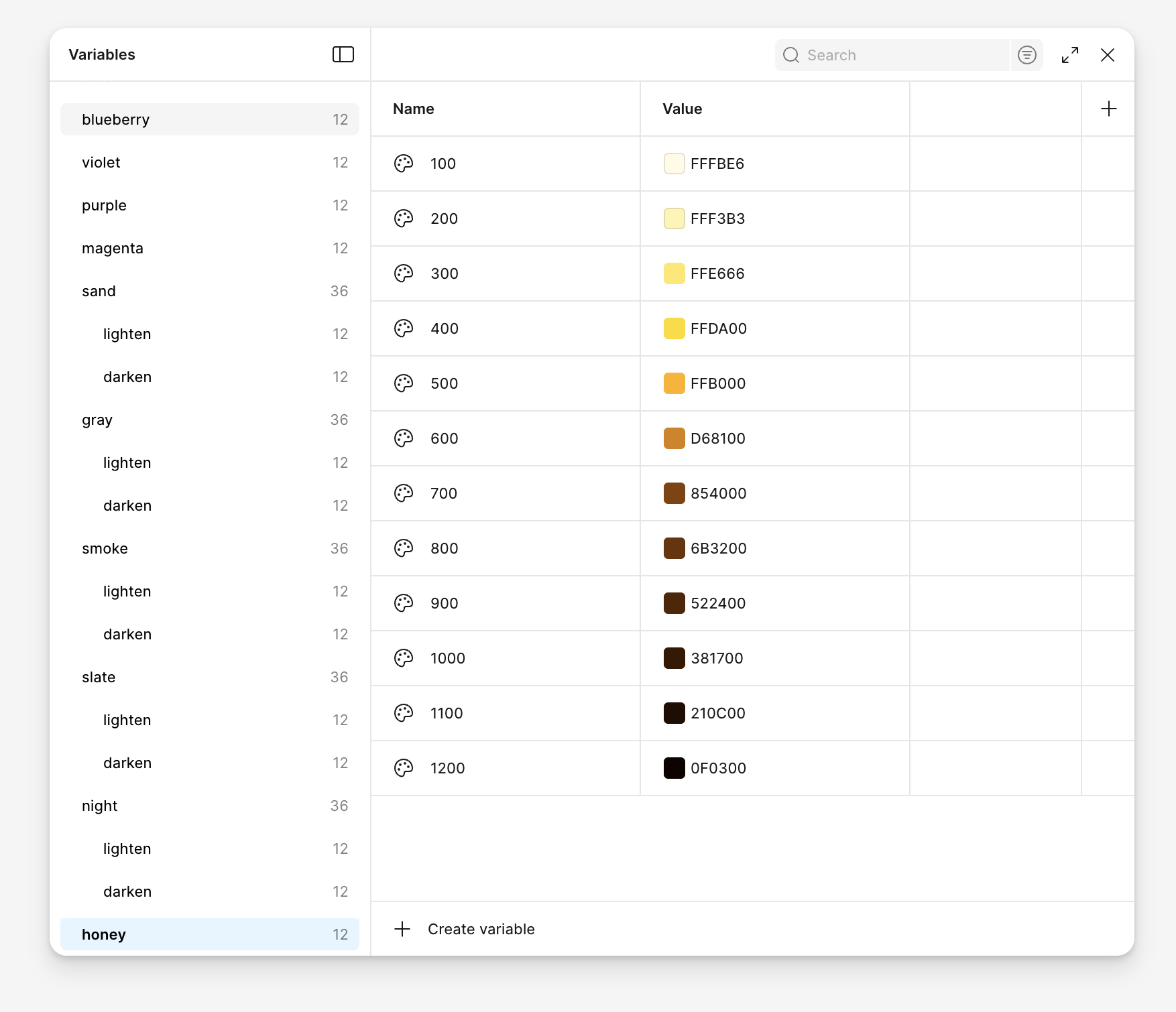Image resolution: width=1176 pixels, height=1012 pixels.
Task: Toggle the sidebar panel icon
Action: coord(343,54)
